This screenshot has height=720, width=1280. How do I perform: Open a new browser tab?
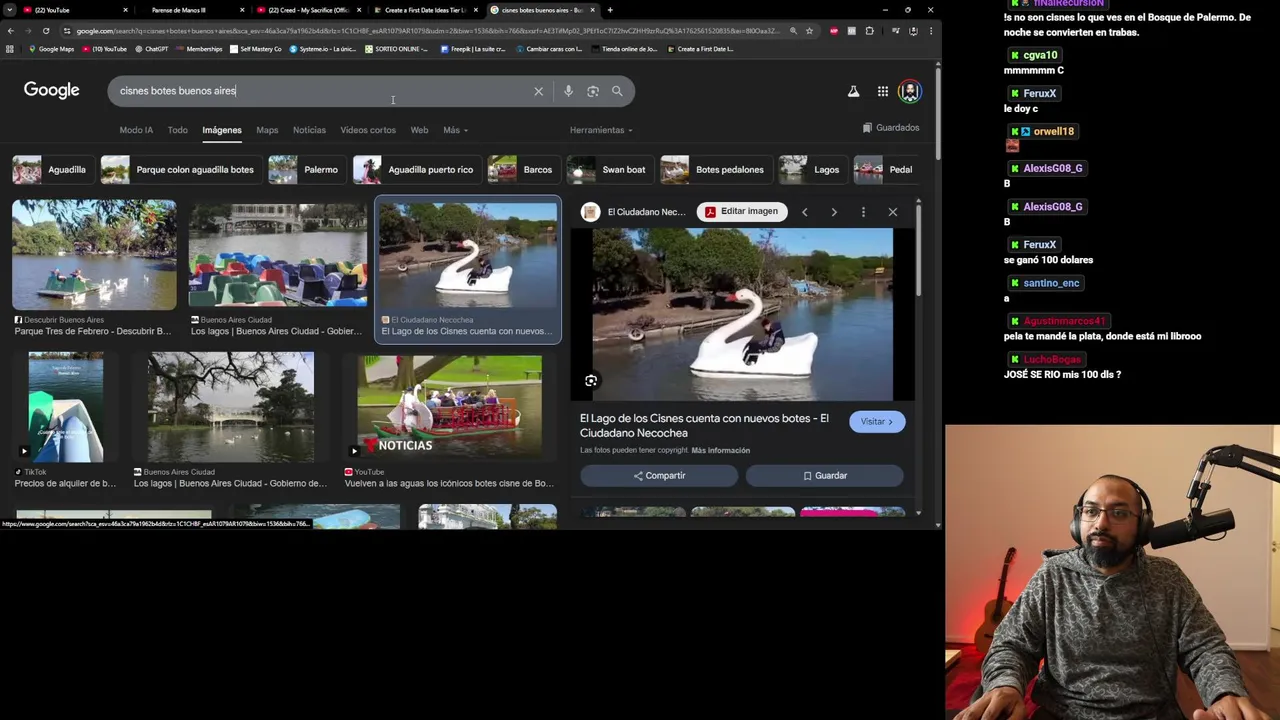pos(610,10)
